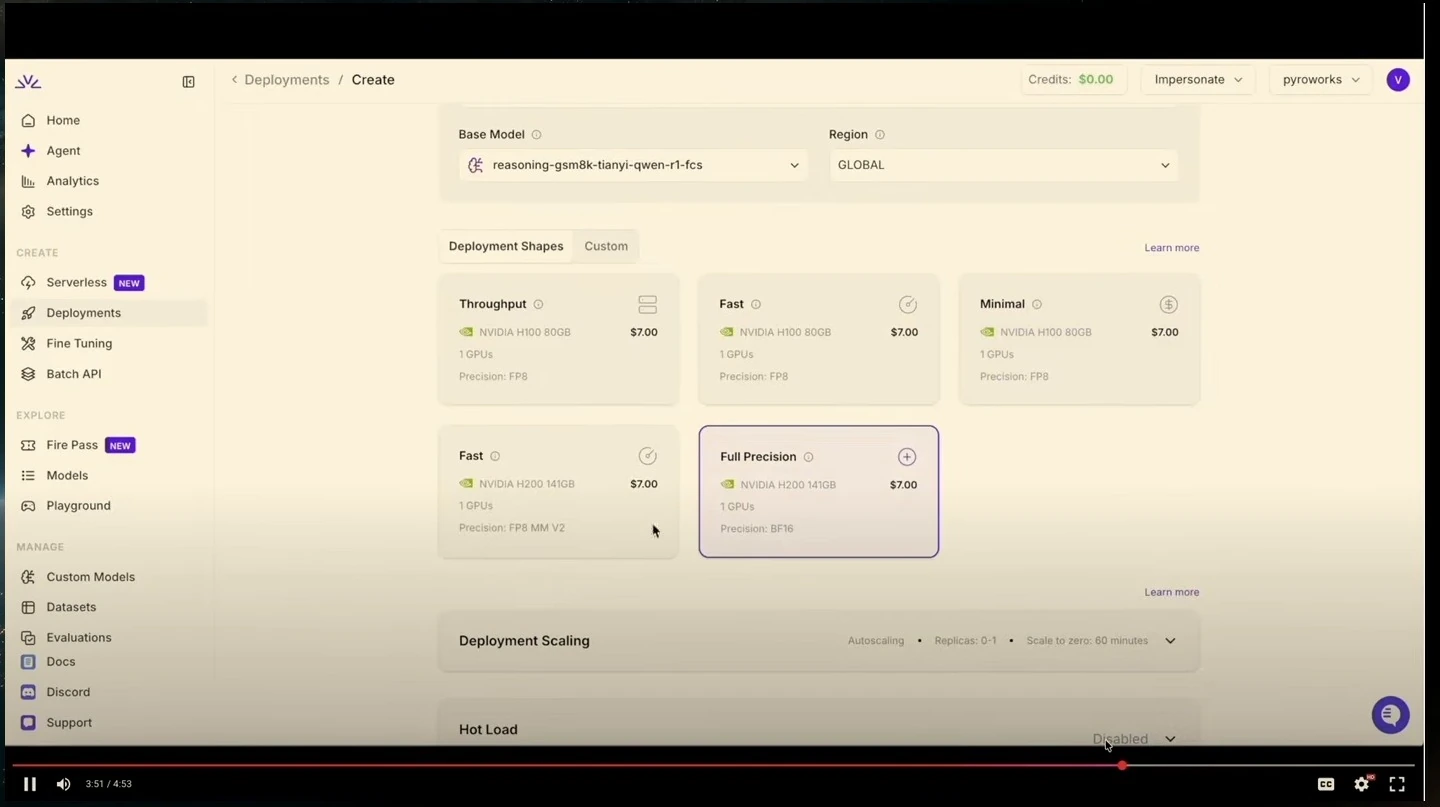Click Learn more beside Deployment Shapes
The height and width of the screenshot is (807, 1440).
pyautogui.click(x=1171, y=248)
